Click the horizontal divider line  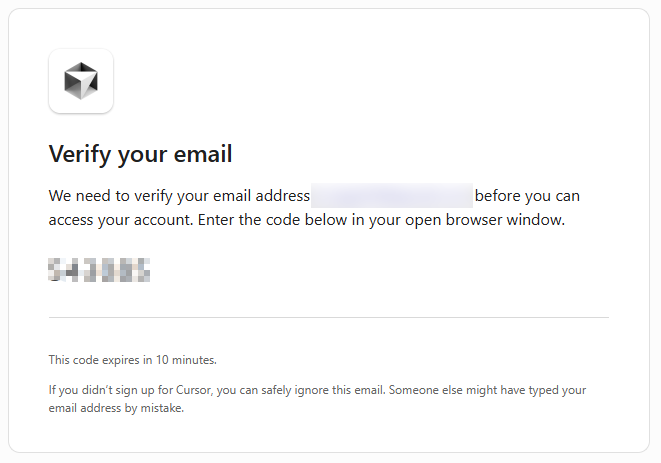click(329, 318)
